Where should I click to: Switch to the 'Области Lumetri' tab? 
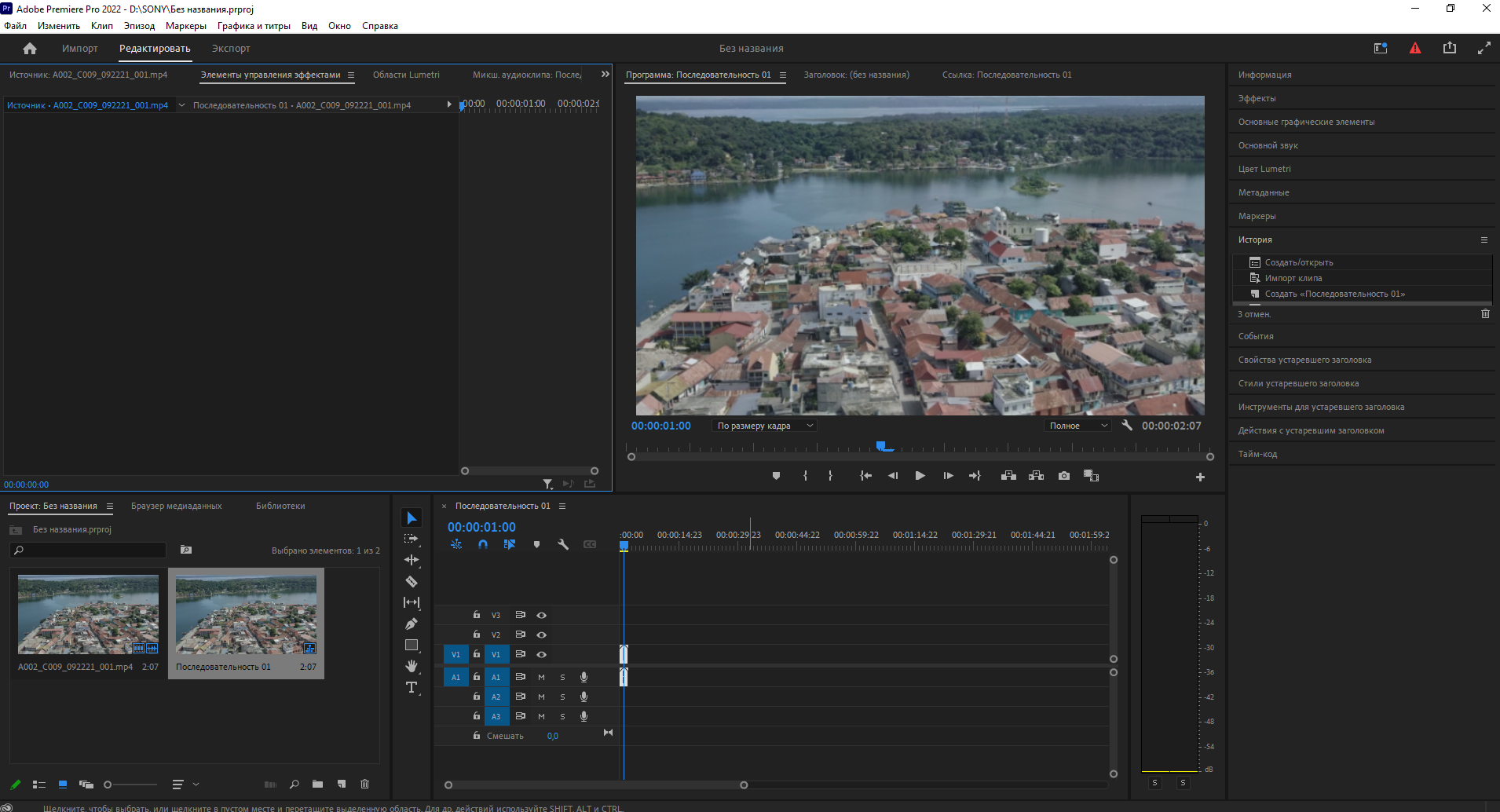406,75
